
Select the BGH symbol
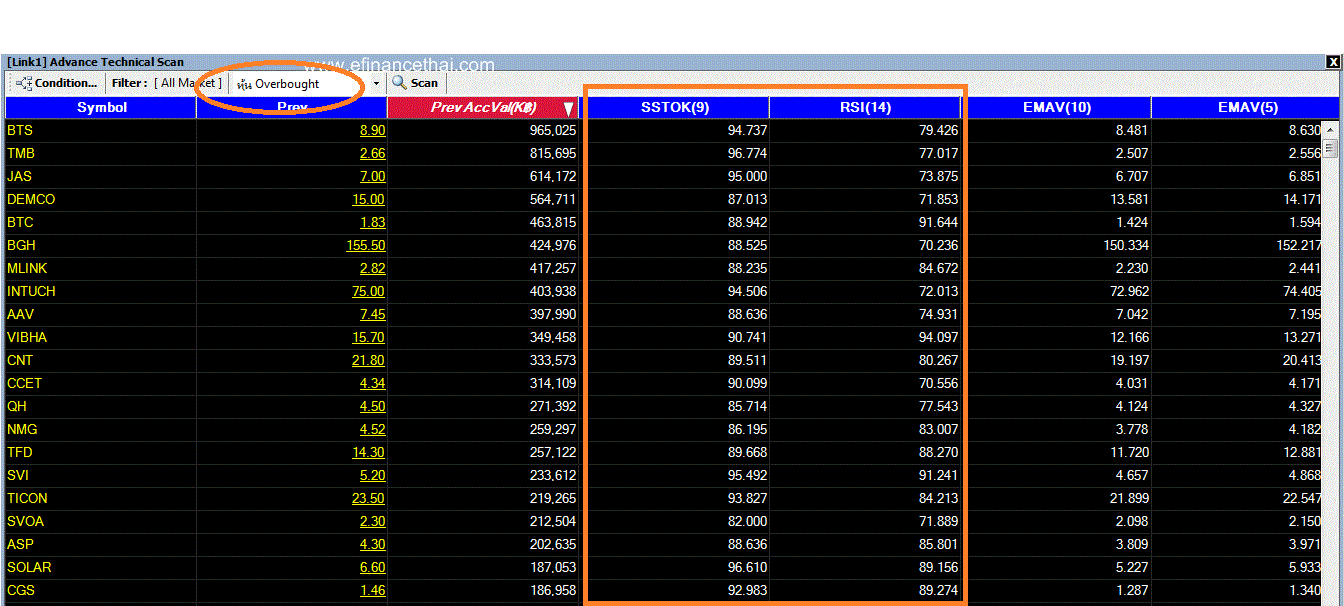(22, 245)
